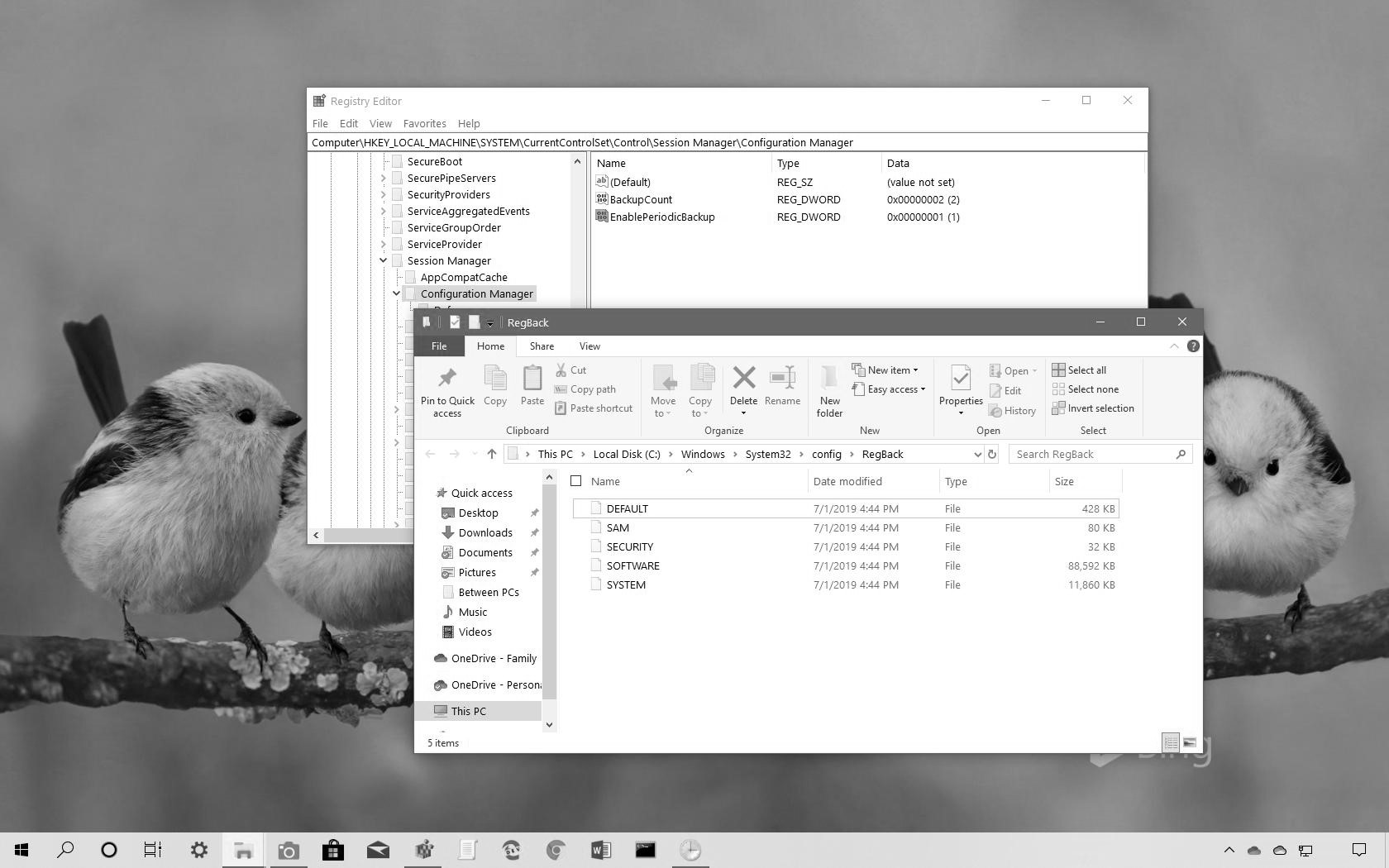Screen dimensions: 1389x868
Task: Open Action Center notification icon
Action: [x=1358, y=850]
